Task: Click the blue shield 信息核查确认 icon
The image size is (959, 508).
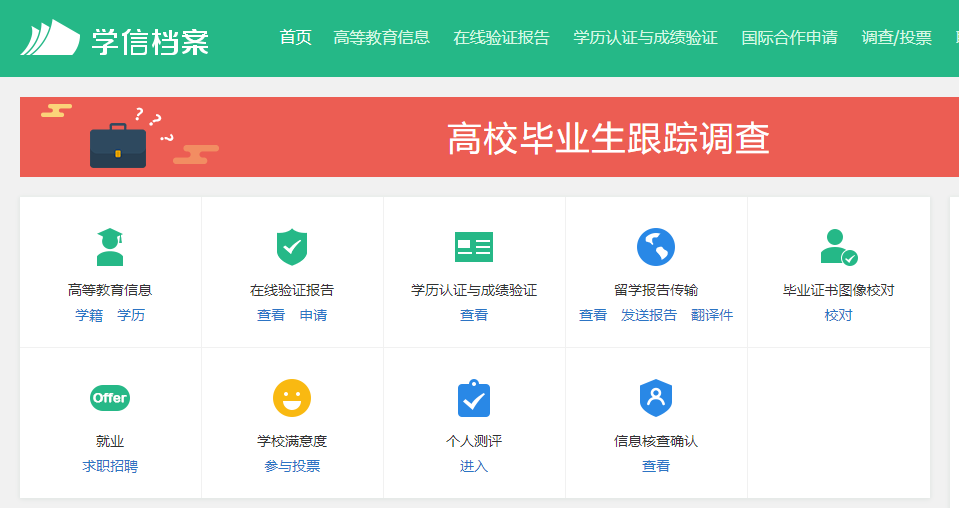Action: (656, 398)
